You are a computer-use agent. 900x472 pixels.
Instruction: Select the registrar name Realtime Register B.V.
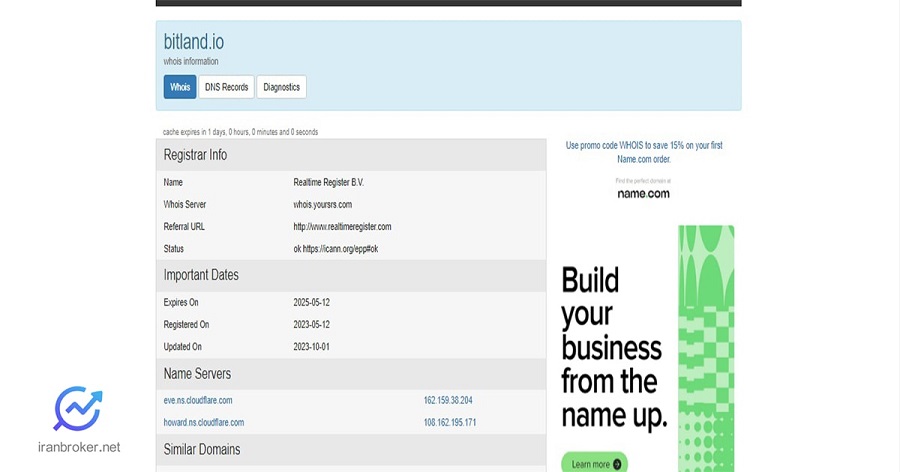329,182
